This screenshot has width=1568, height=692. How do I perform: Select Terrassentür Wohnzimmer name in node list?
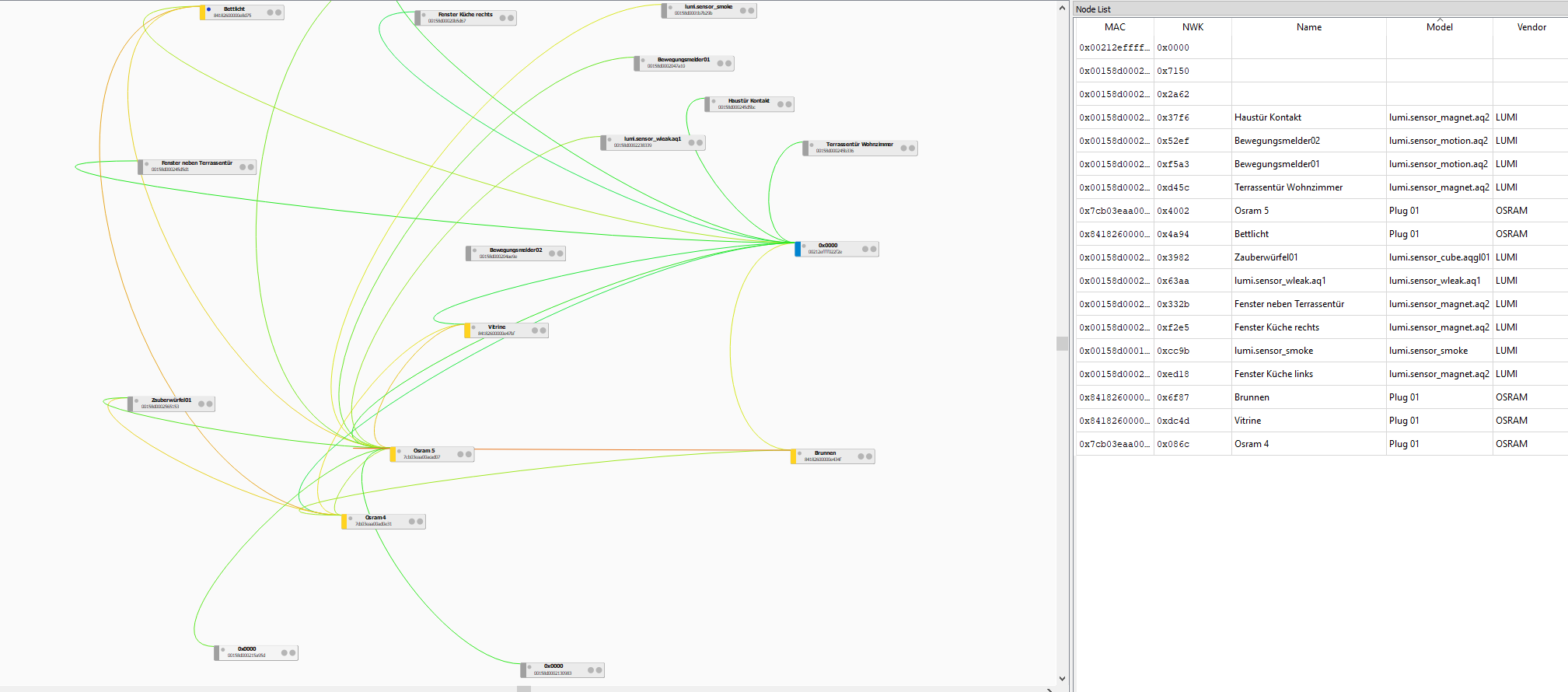(1309, 187)
